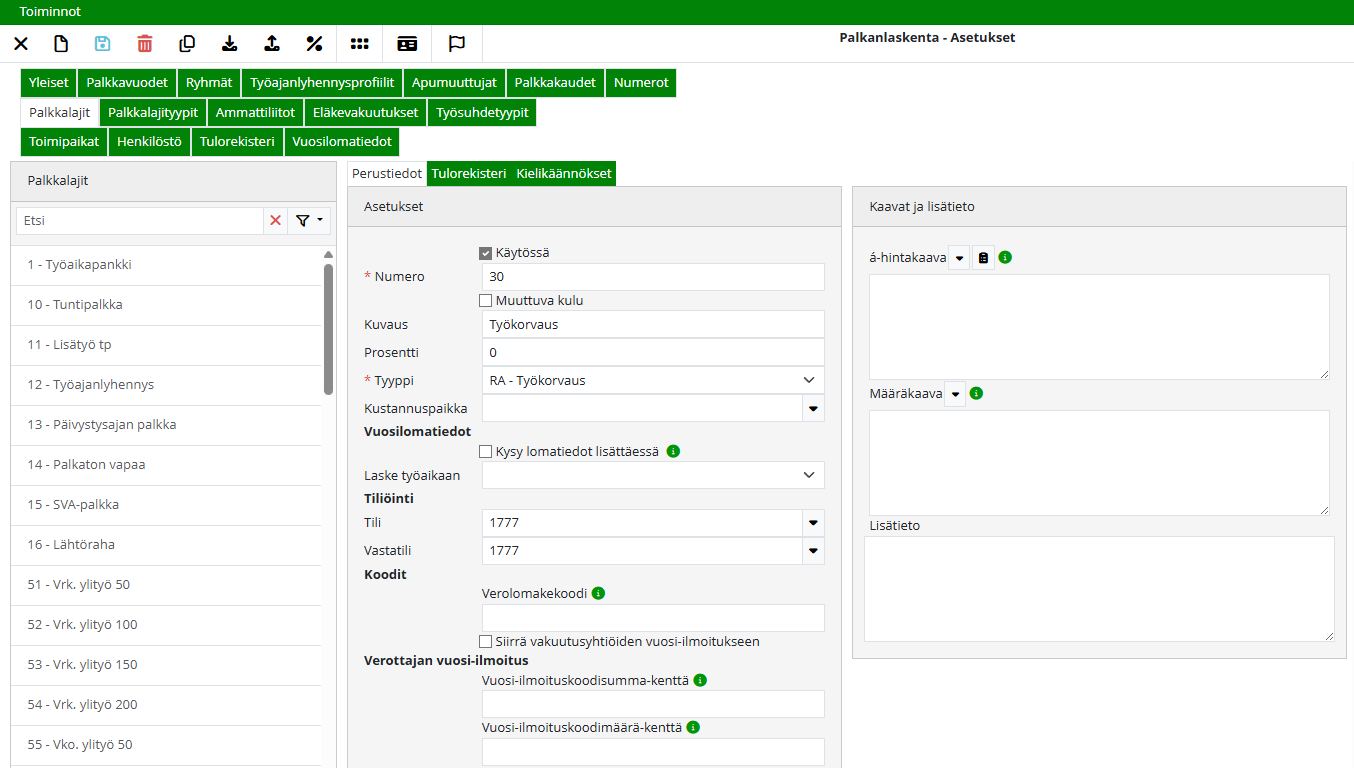Uncheck the Käytössä checkbox
Image resolution: width=1354 pixels, height=768 pixels.
(486, 253)
